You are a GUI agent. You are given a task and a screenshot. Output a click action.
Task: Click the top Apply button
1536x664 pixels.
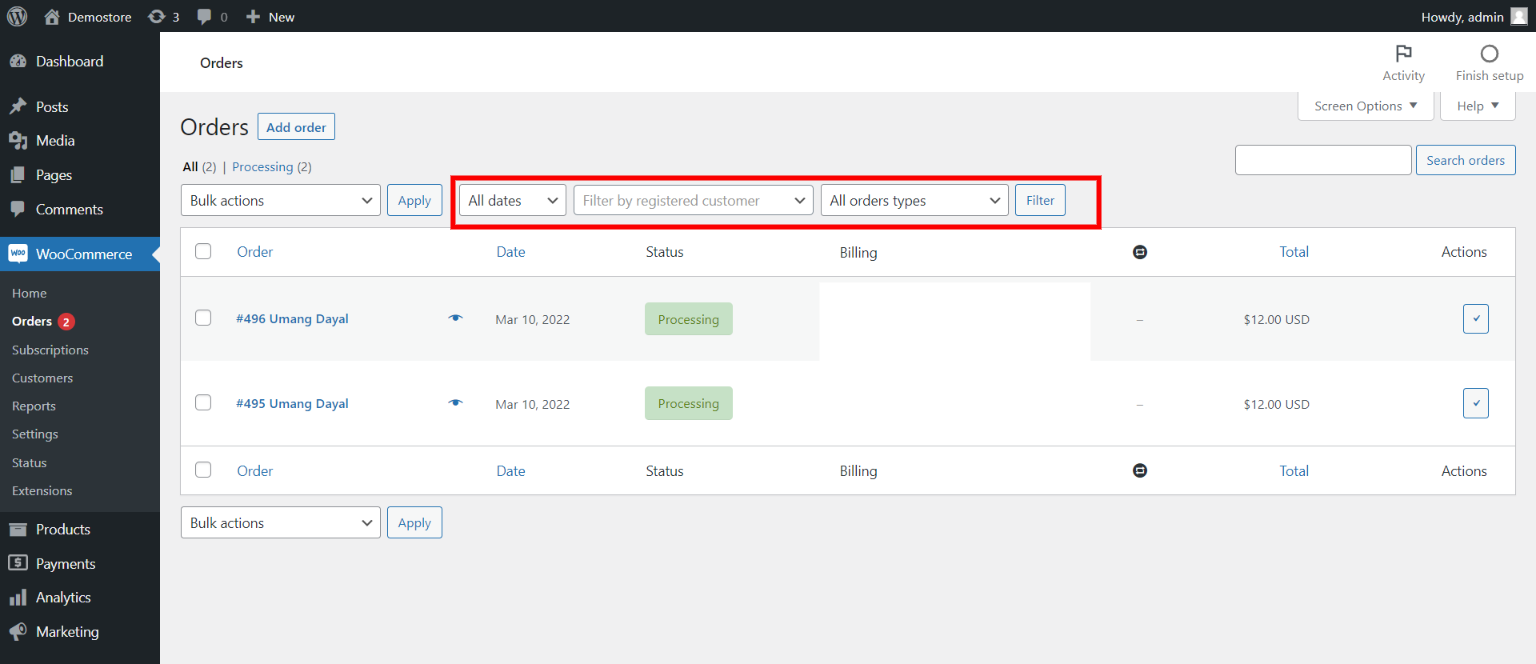[414, 200]
